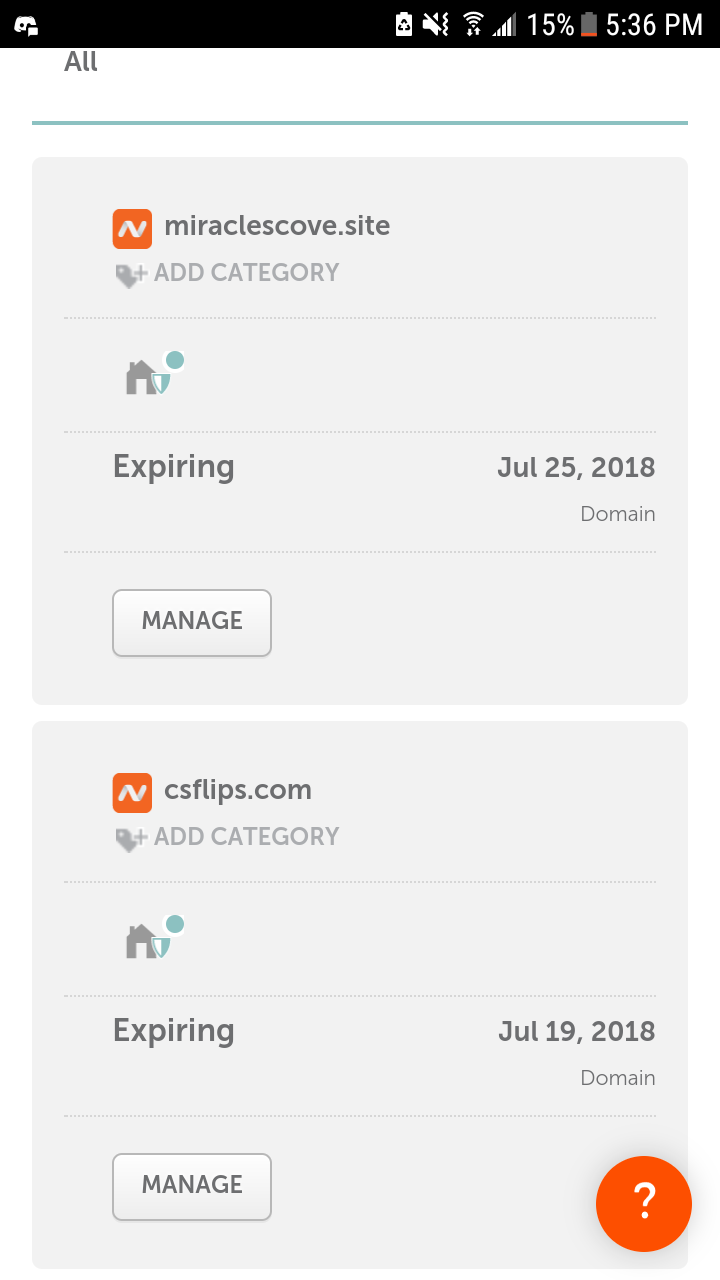Open the house shield icon for csflips.com
This screenshot has height=1280, width=720.
[x=155, y=937]
